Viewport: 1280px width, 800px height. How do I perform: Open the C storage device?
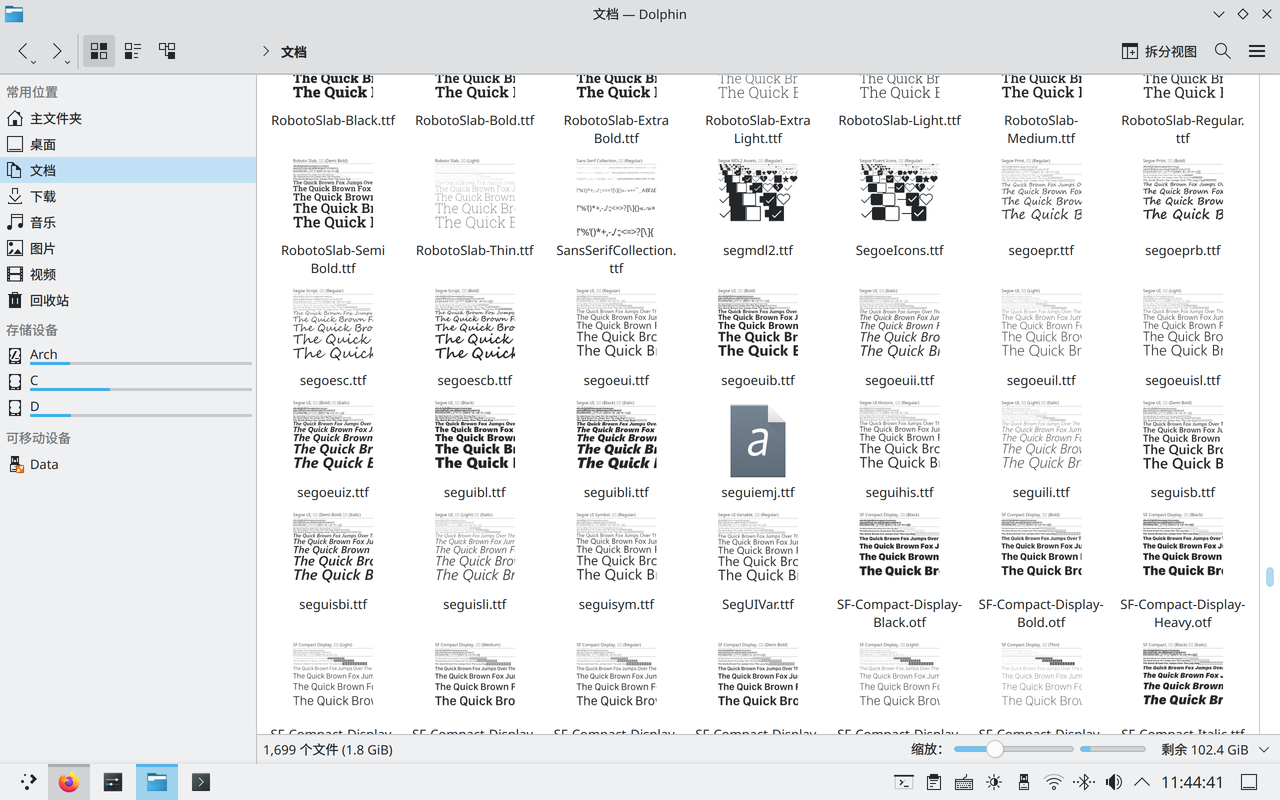[x=128, y=381]
